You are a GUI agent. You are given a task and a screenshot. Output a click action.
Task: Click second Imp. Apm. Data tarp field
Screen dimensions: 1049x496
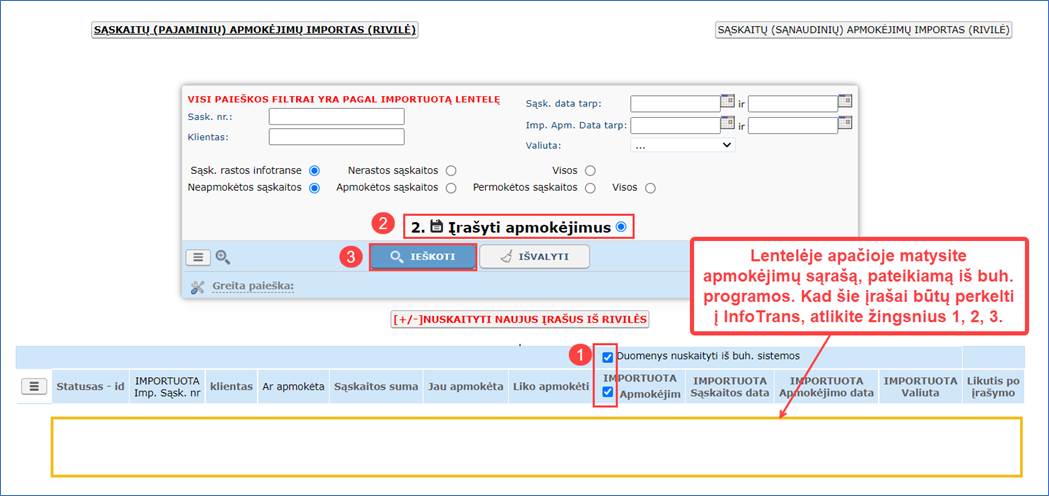tap(793, 125)
